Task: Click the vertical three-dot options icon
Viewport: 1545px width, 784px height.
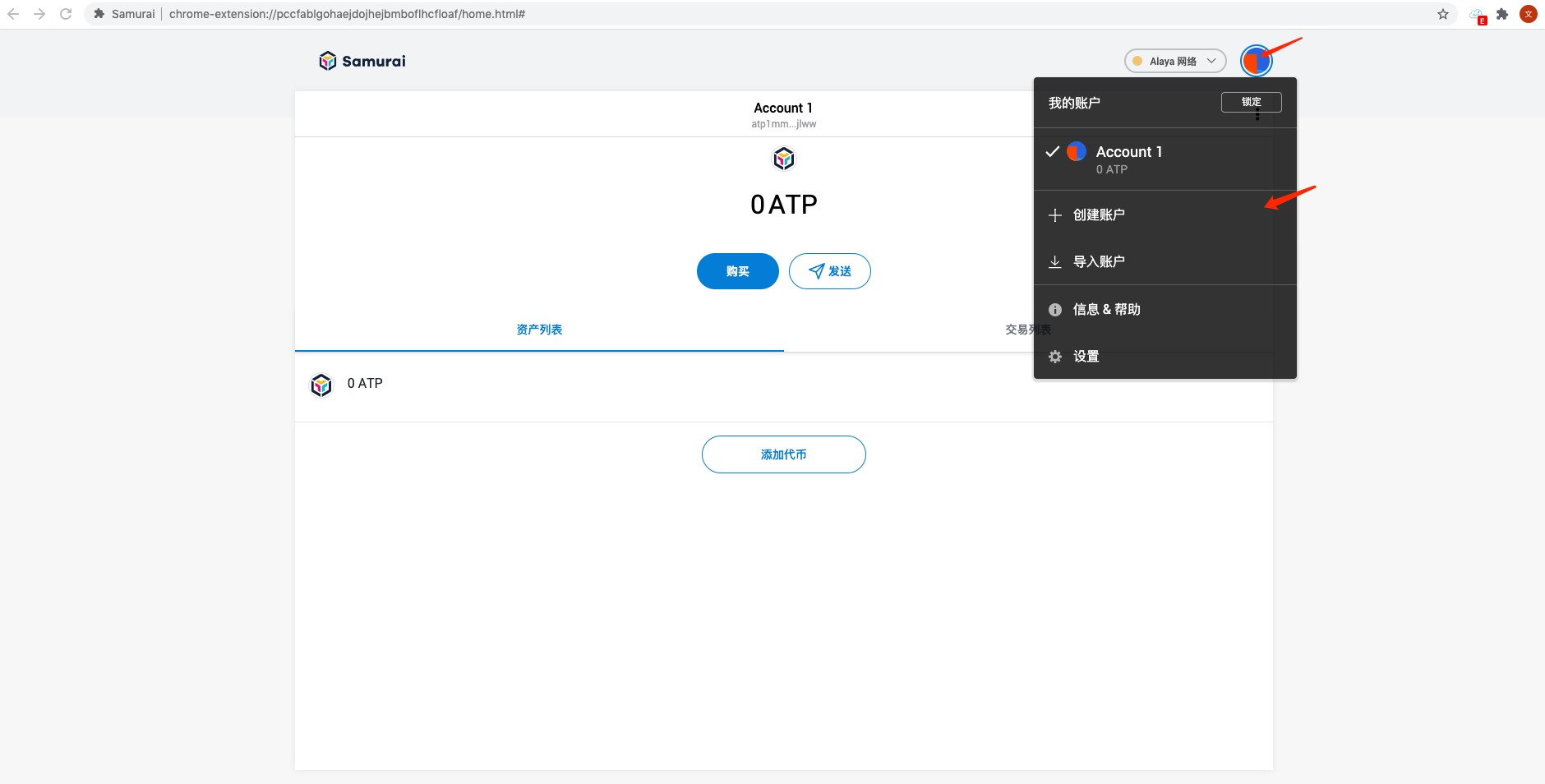Action: tap(1257, 117)
